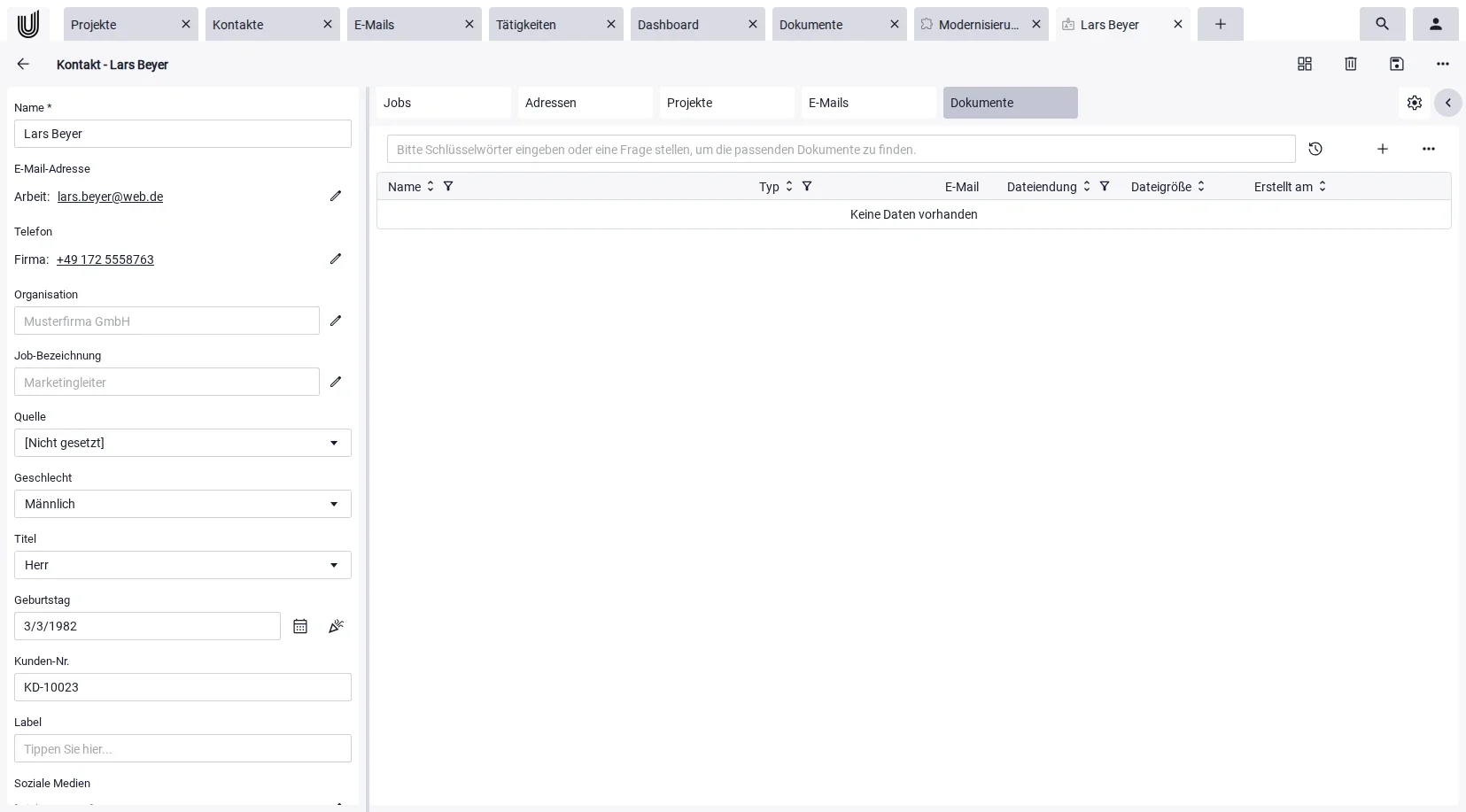Click the app logo in top-left
The image size is (1466, 812).
click(28, 24)
